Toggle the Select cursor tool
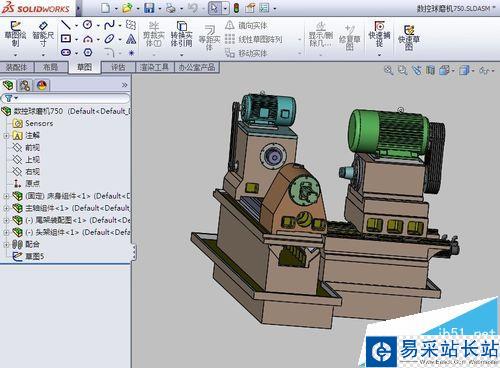The height and width of the screenshot is (368, 500). [x=214, y=8]
